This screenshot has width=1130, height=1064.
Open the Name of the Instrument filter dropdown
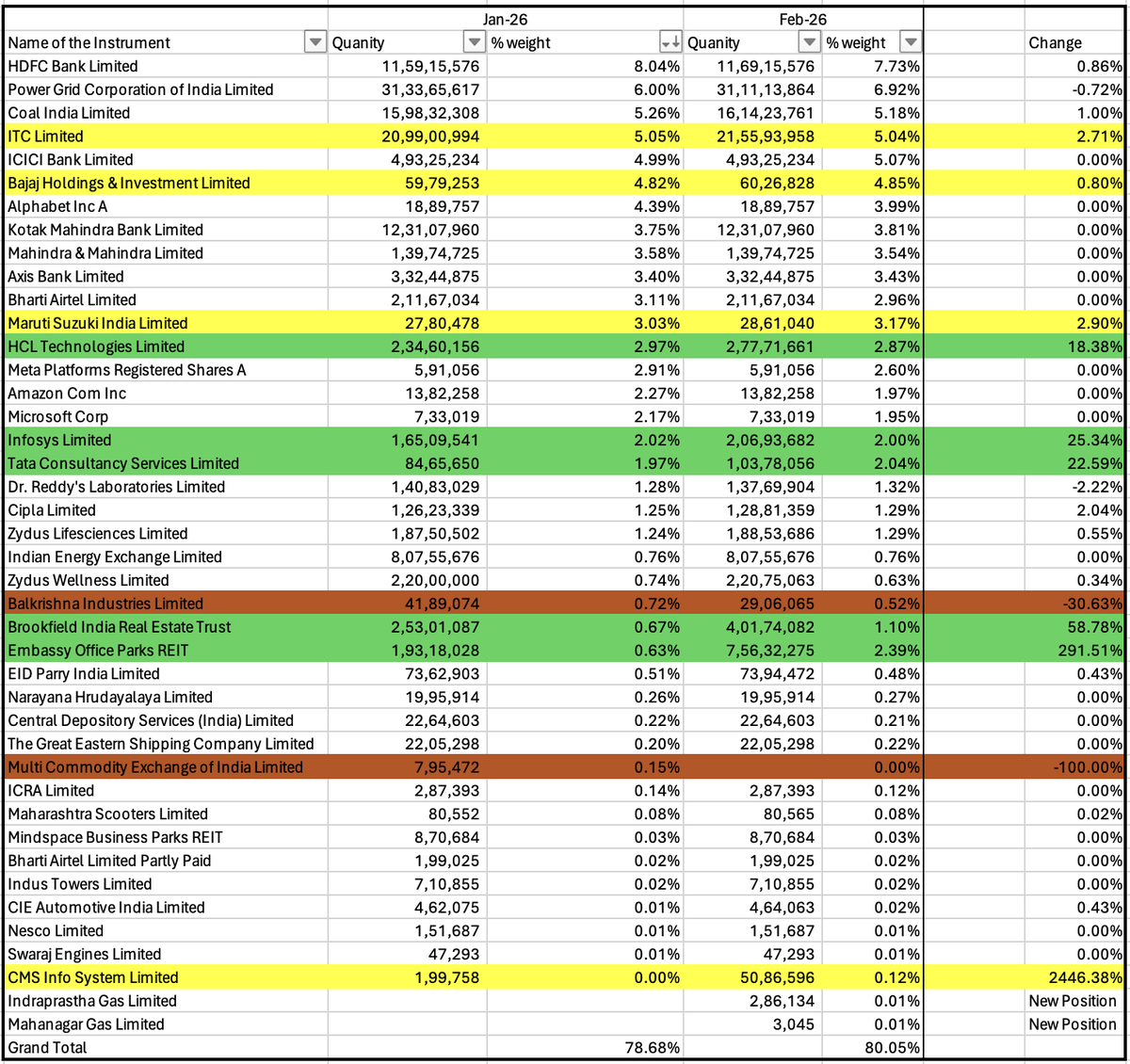pos(315,42)
